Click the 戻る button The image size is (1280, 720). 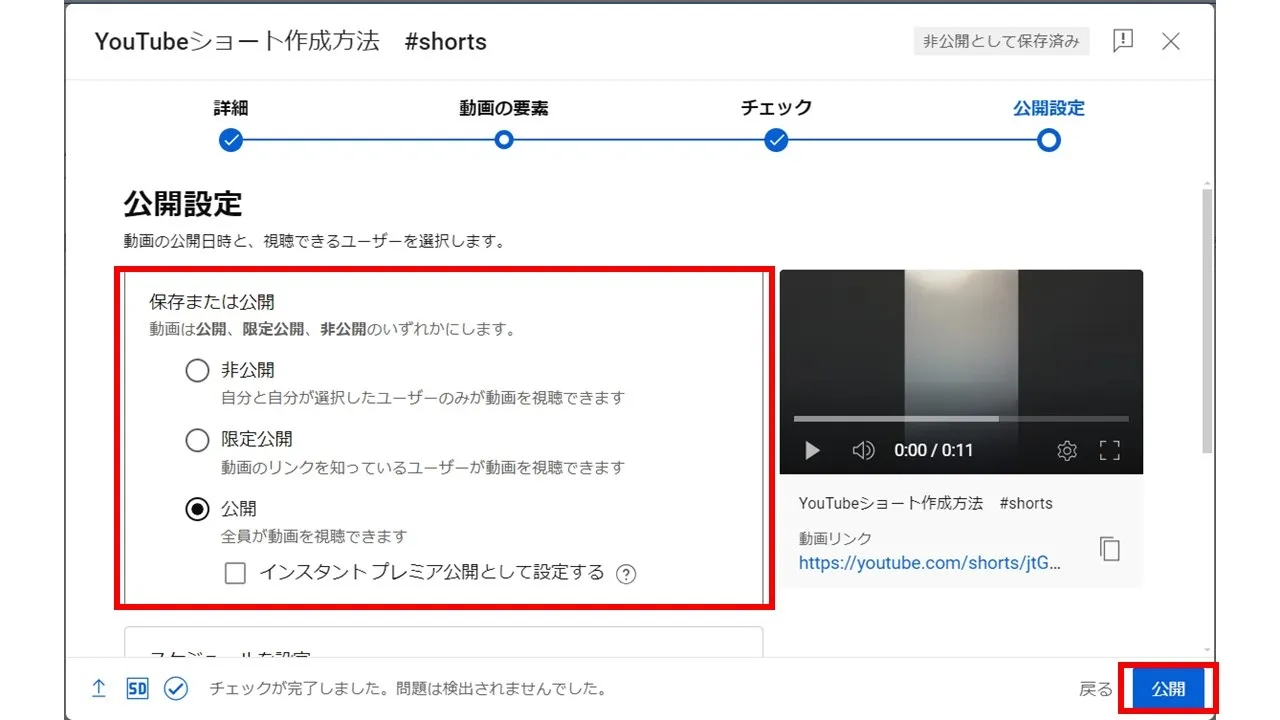[x=1096, y=689]
